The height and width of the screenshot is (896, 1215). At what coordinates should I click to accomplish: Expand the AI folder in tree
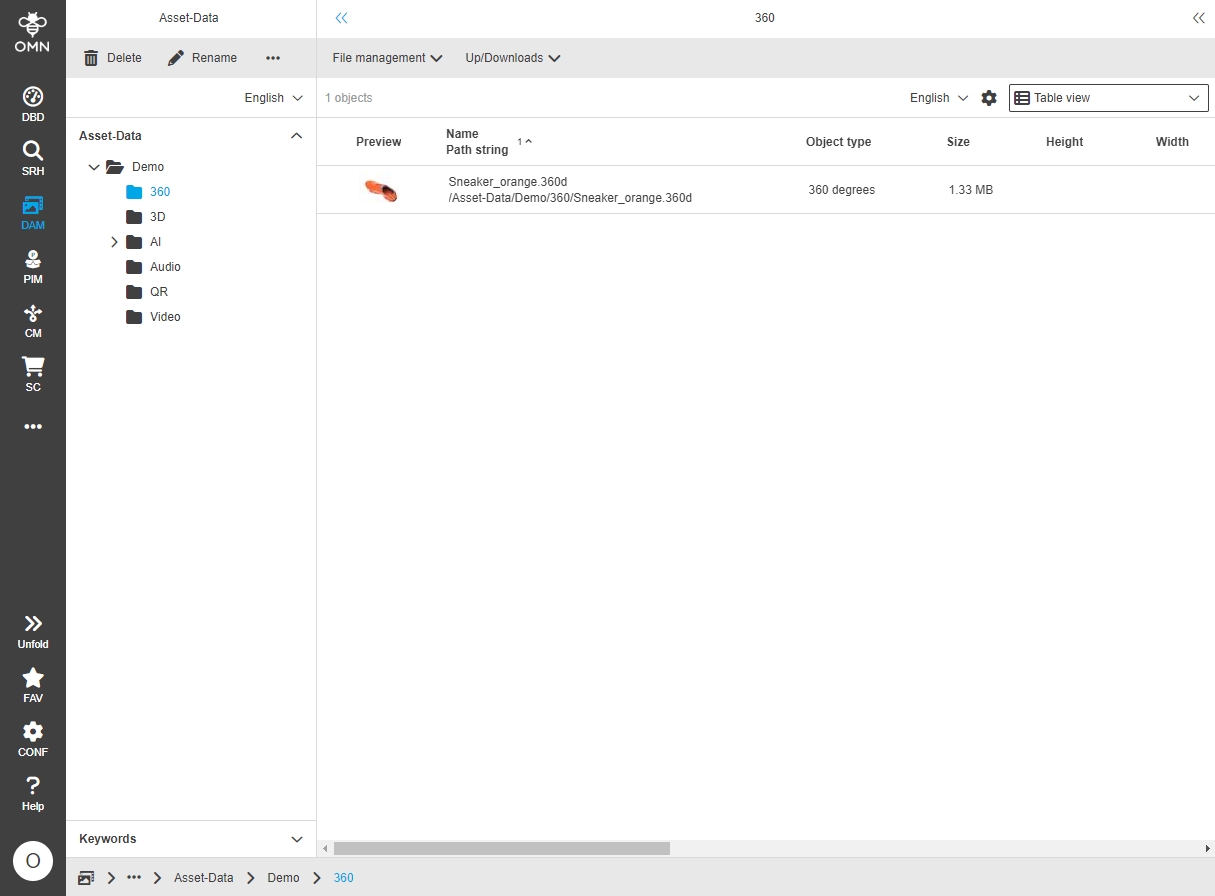114,242
